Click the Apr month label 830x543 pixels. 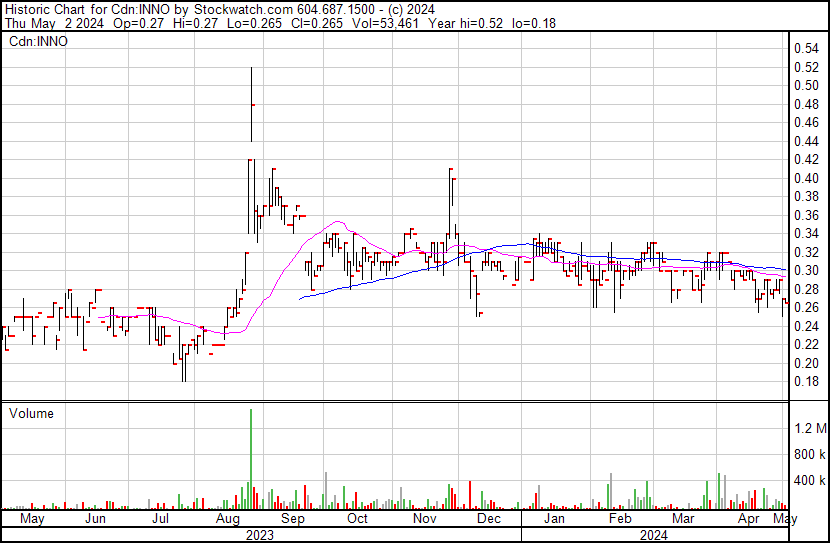click(x=749, y=518)
